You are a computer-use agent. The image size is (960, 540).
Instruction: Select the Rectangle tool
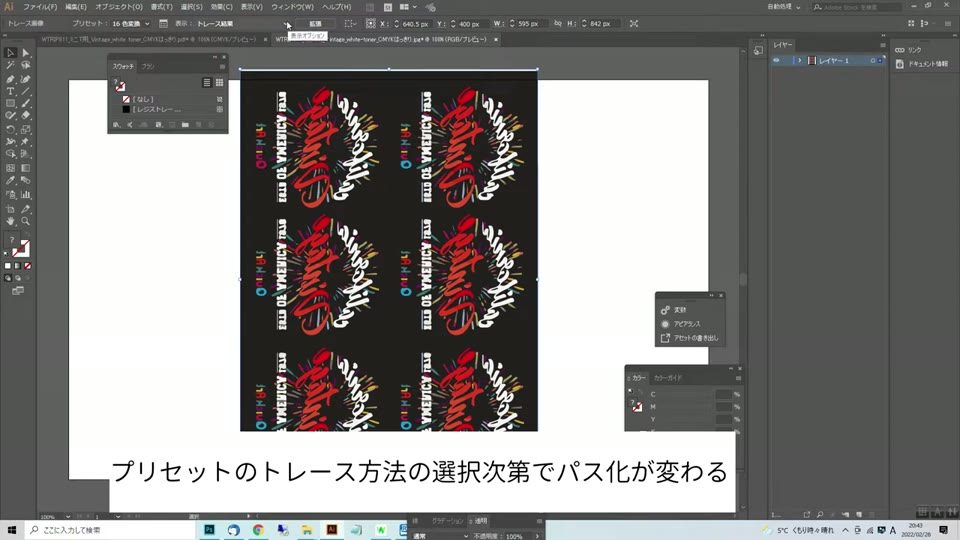point(10,103)
